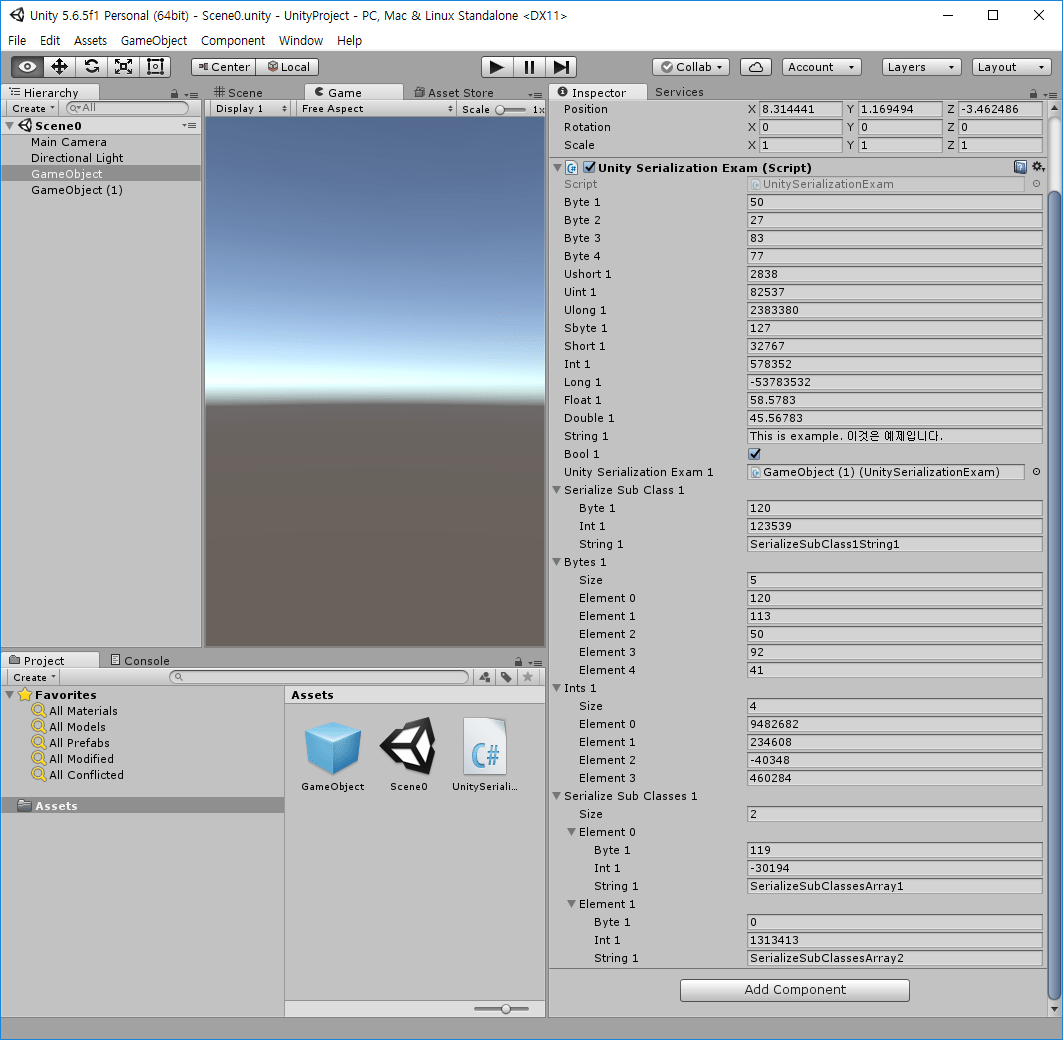This screenshot has width=1063, height=1040.
Task: Click the Add Component button
Action: pos(794,990)
